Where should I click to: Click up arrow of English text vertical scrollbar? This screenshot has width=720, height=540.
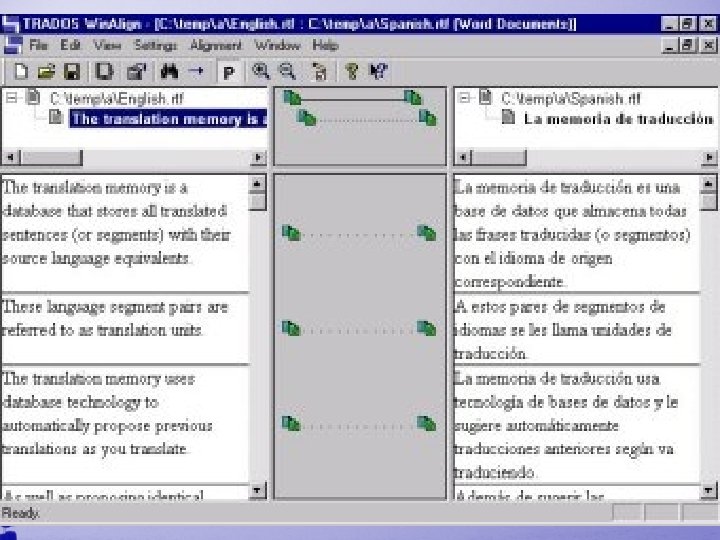coord(257,184)
